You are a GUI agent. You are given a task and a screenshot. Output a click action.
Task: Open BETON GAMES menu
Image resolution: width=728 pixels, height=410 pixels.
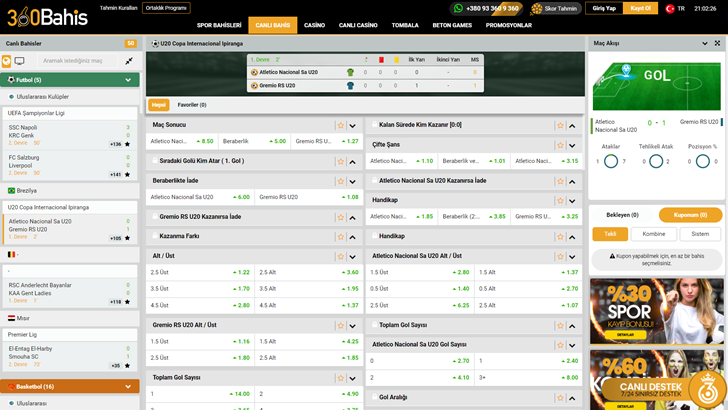click(452, 25)
